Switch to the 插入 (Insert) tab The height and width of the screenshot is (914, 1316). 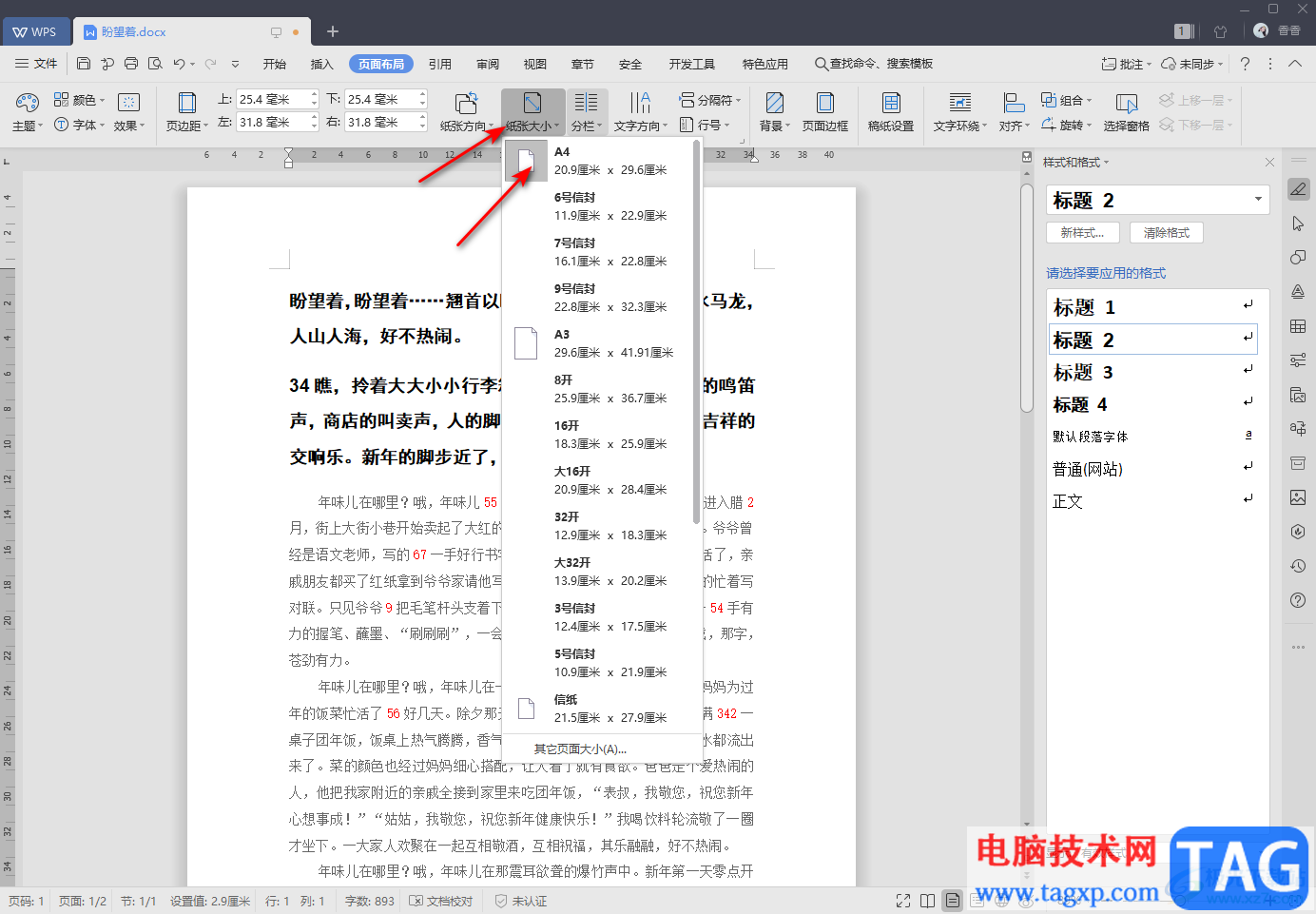322,64
